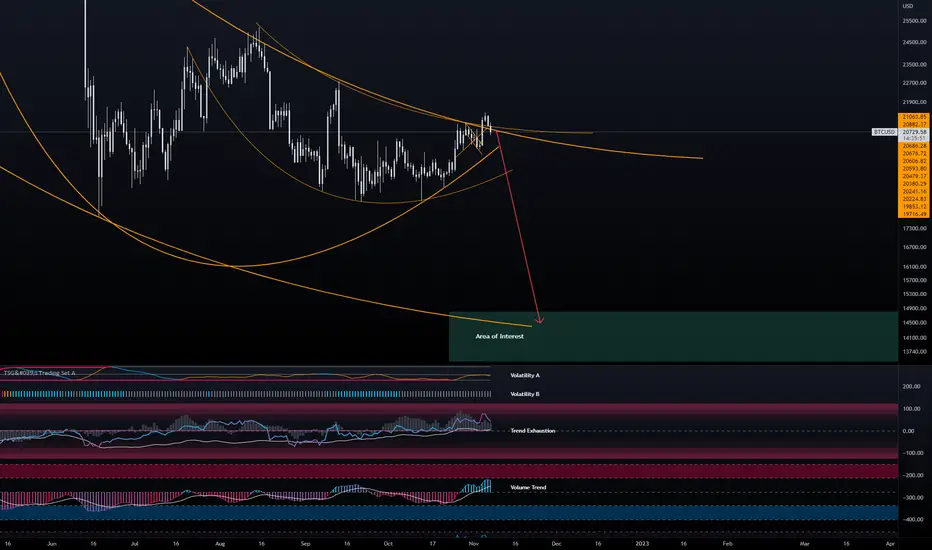Click 200.00 on the indicator scale
The image size is (932, 550).
click(911, 386)
